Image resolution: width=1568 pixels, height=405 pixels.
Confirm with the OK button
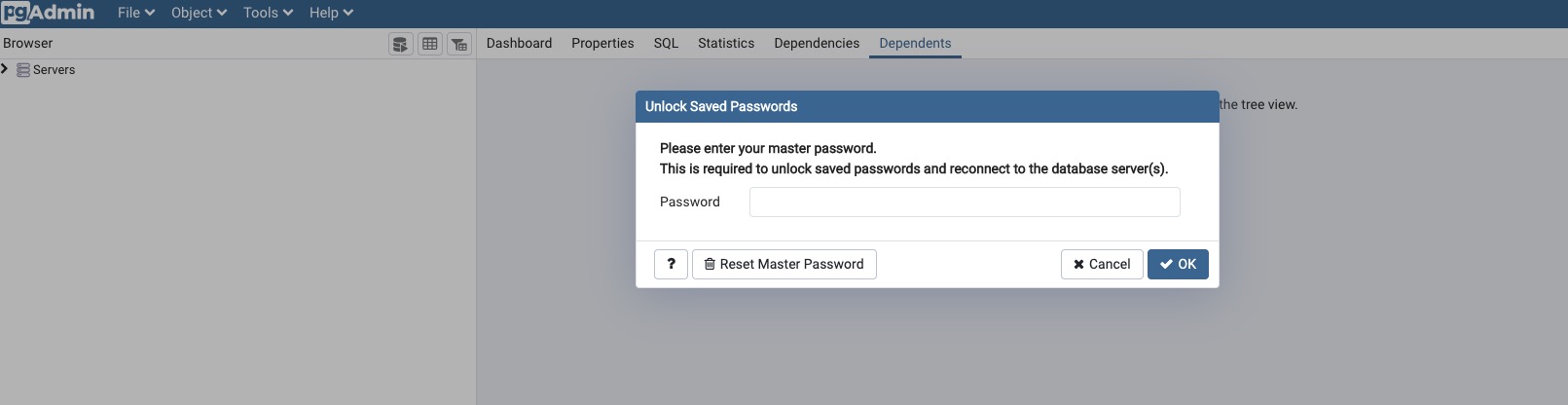[1178, 264]
